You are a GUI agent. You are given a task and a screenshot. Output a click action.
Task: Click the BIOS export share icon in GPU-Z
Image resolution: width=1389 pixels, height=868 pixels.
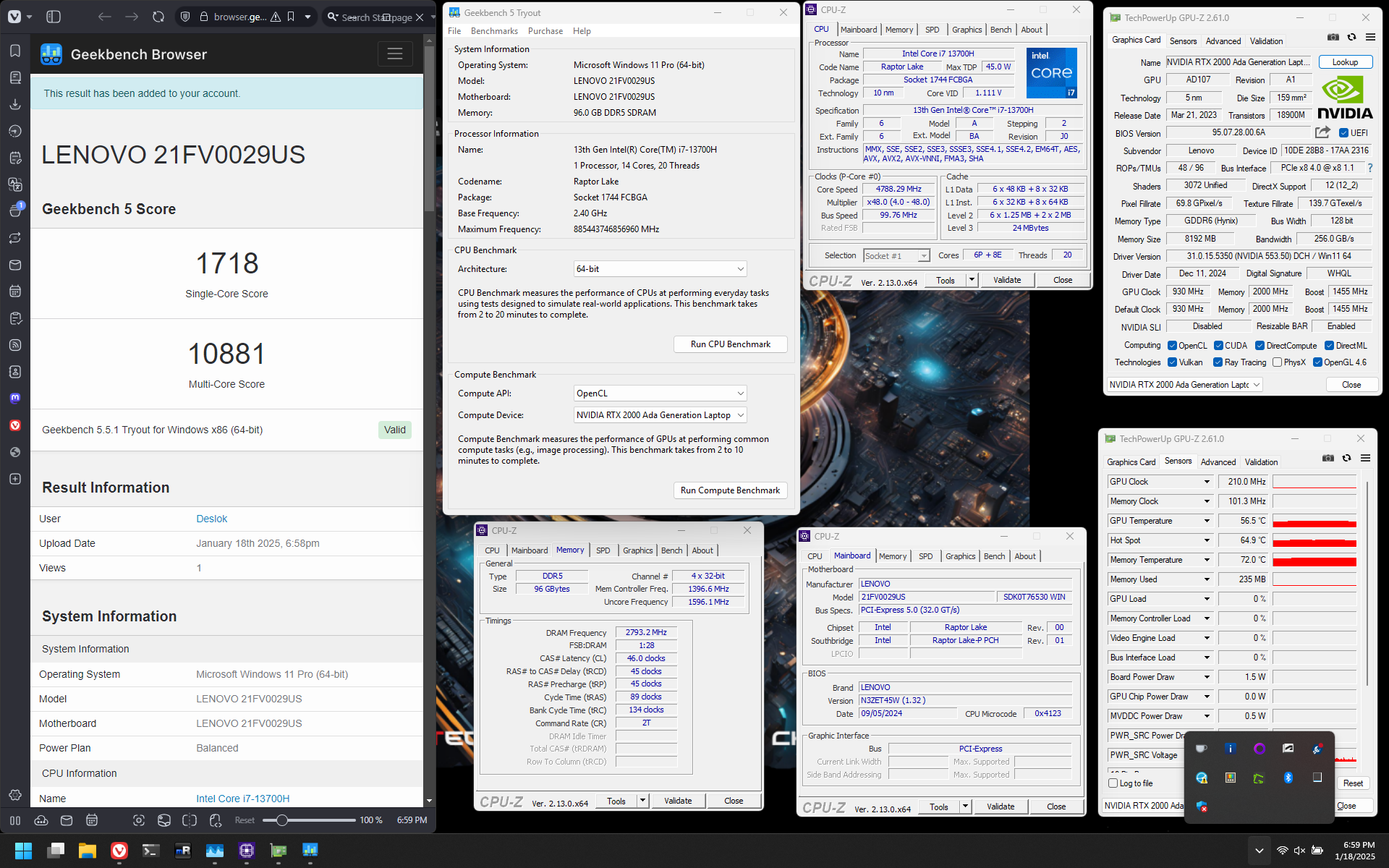click(1322, 132)
